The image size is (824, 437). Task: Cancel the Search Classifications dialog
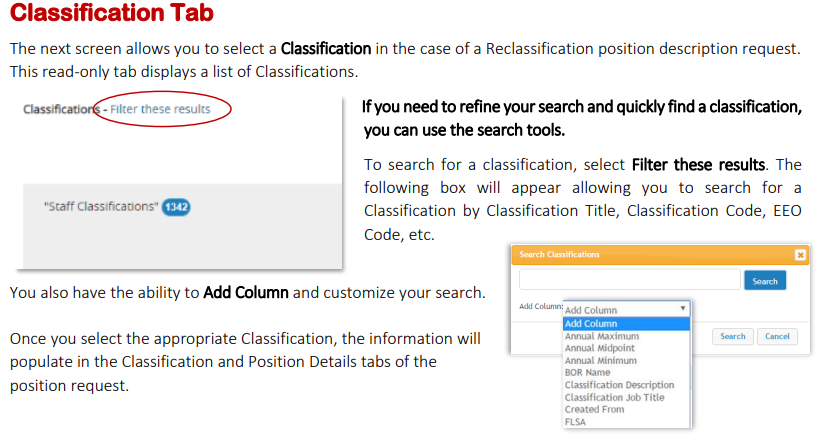(777, 336)
